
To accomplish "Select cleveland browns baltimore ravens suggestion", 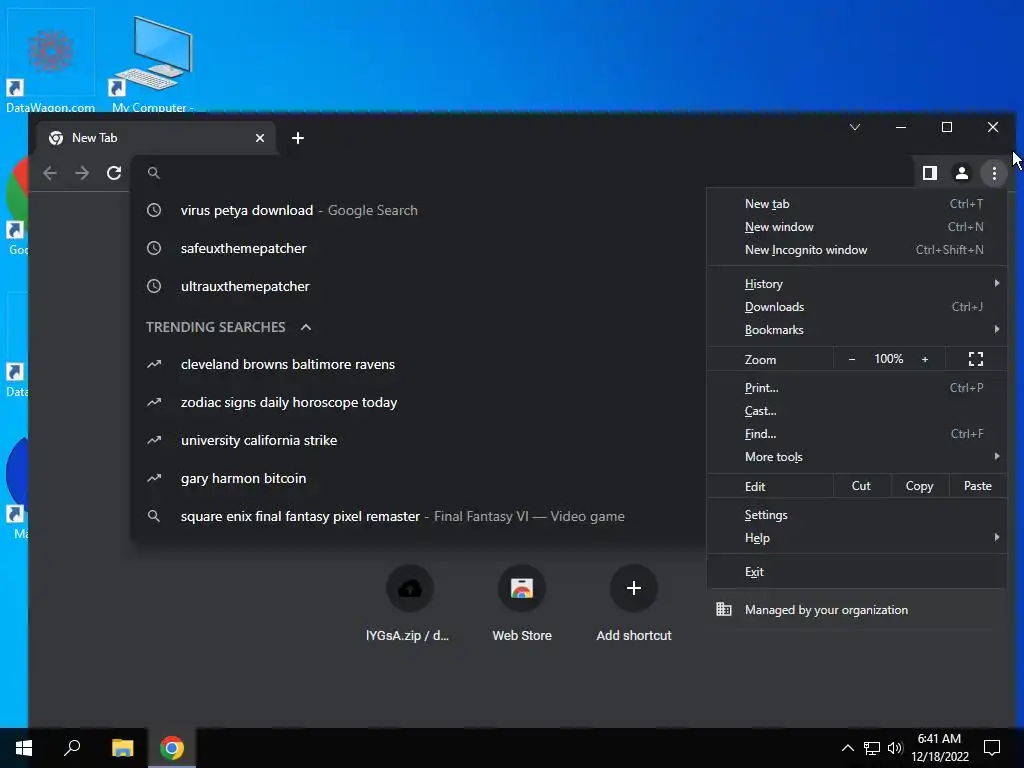I will click(x=418, y=364).
